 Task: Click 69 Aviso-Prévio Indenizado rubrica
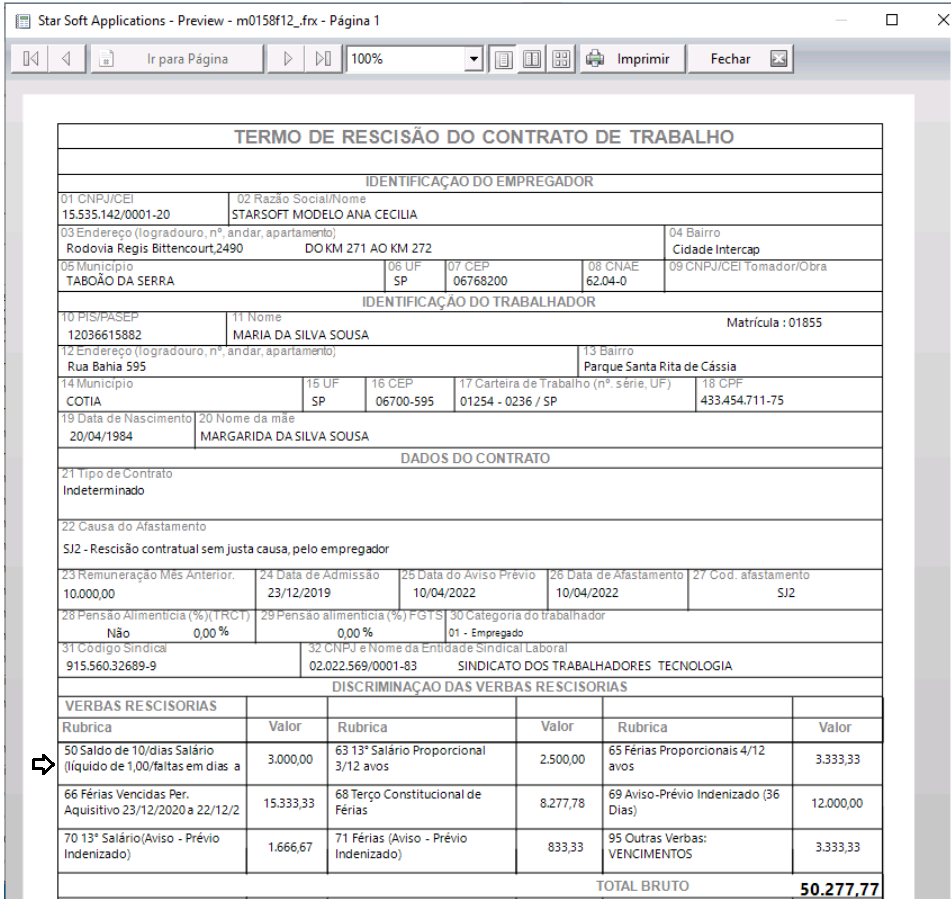(x=694, y=802)
